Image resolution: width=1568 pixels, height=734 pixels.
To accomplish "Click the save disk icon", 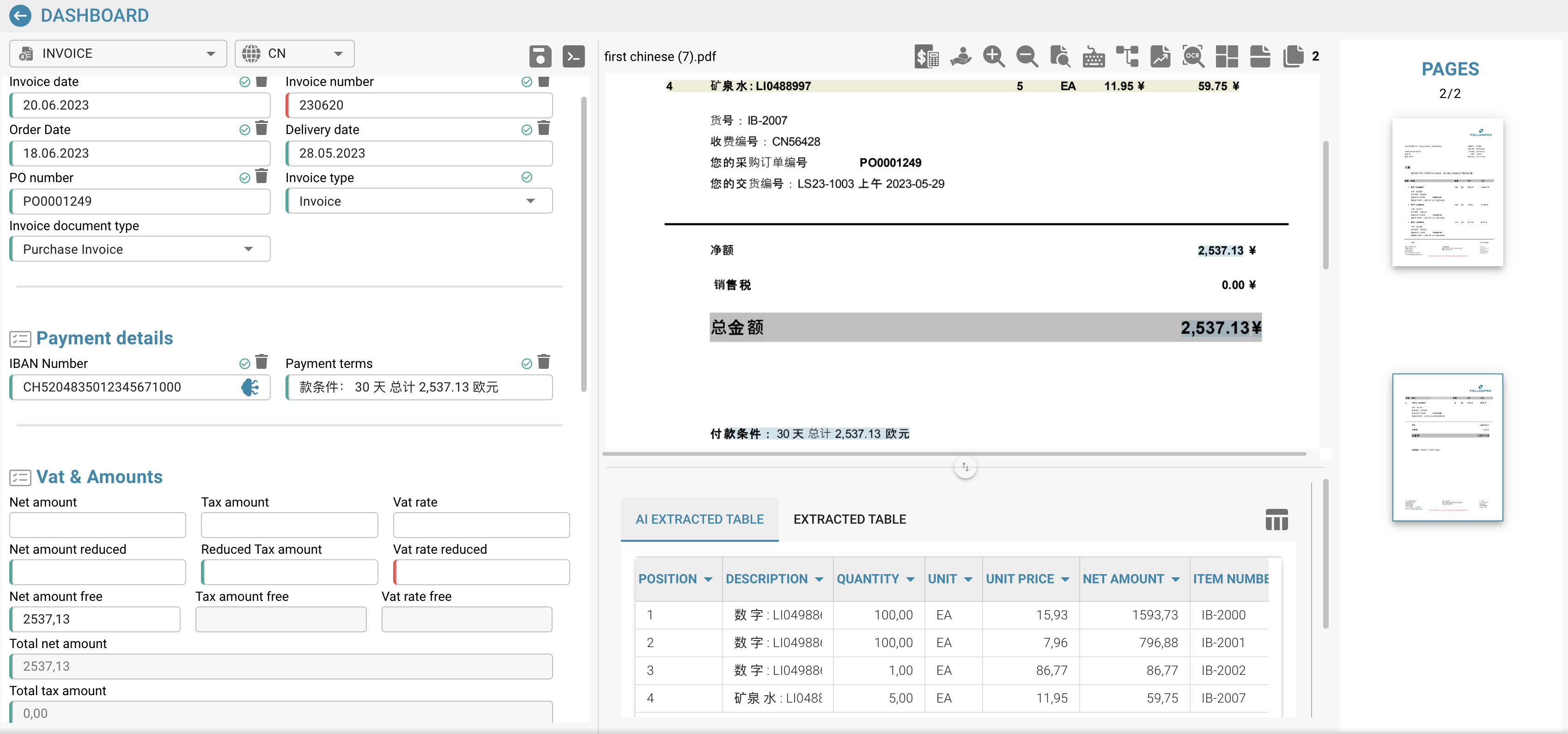I will (540, 56).
